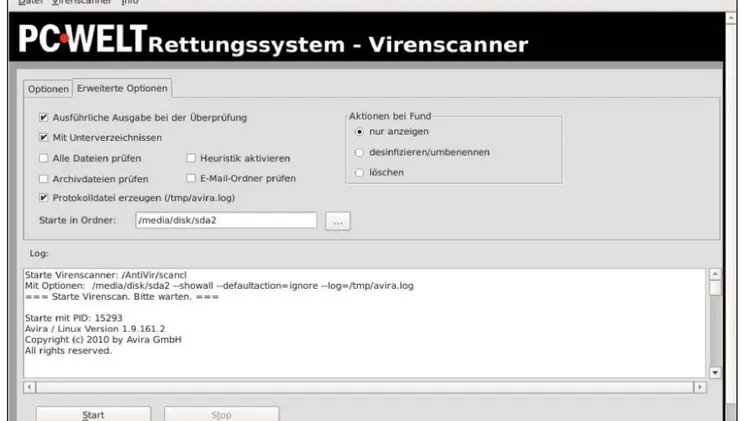This screenshot has height=421, width=750.
Task: Open folder browser with the ... button
Action: (x=338, y=221)
